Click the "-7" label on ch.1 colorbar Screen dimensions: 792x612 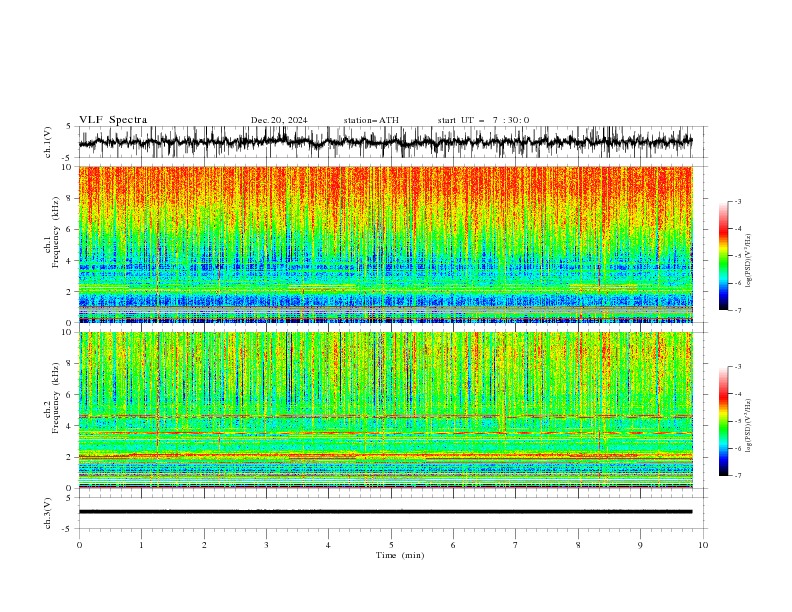(737, 311)
